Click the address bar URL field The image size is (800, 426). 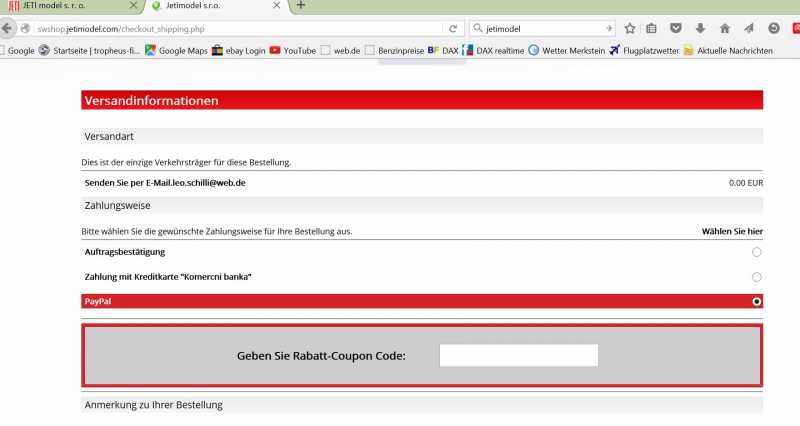point(239,29)
